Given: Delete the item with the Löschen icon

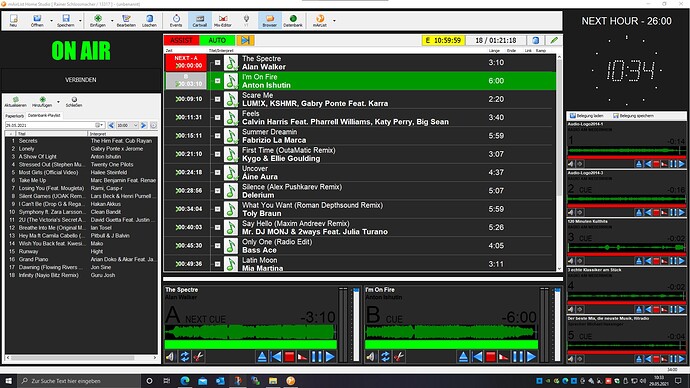Looking at the screenshot, I should [150, 21].
